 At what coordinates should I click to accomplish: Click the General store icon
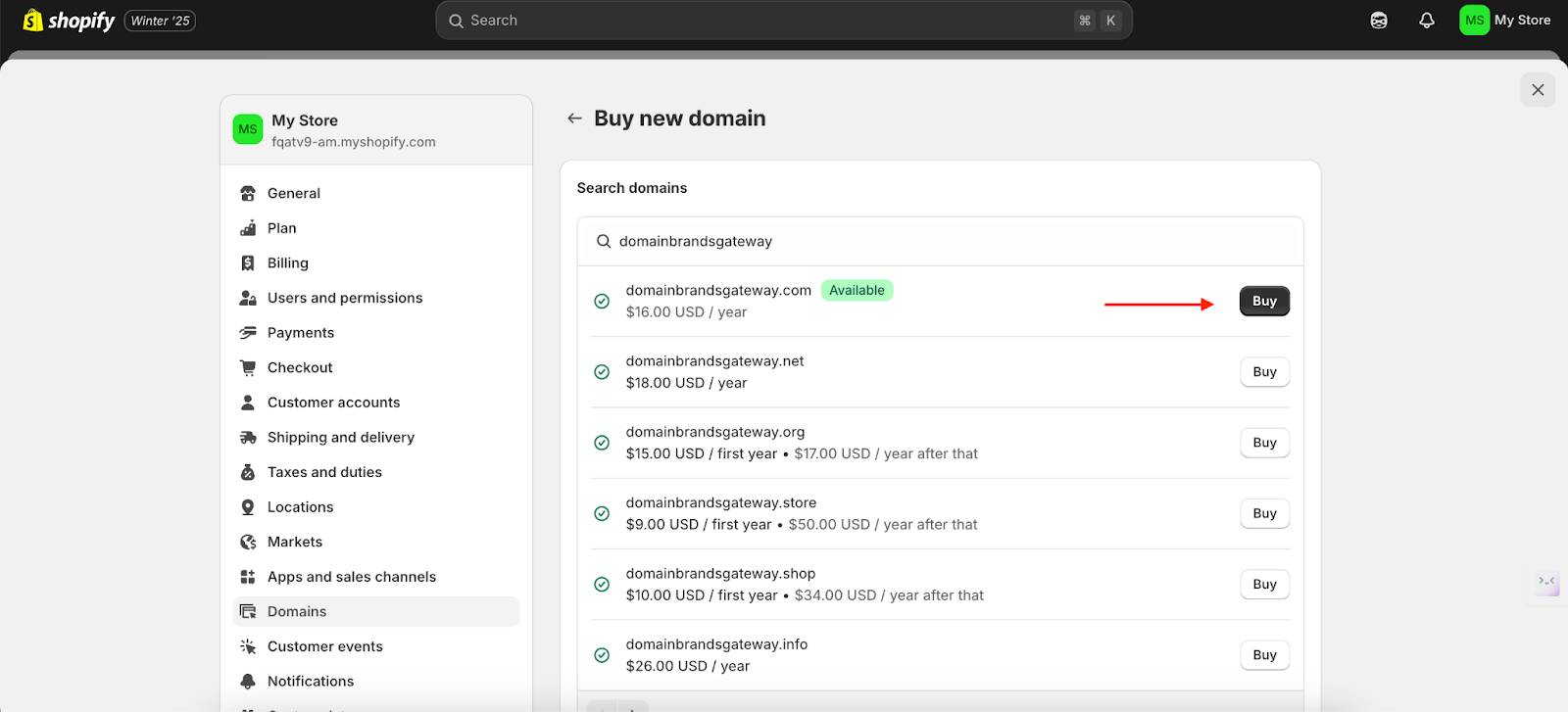[248, 194]
